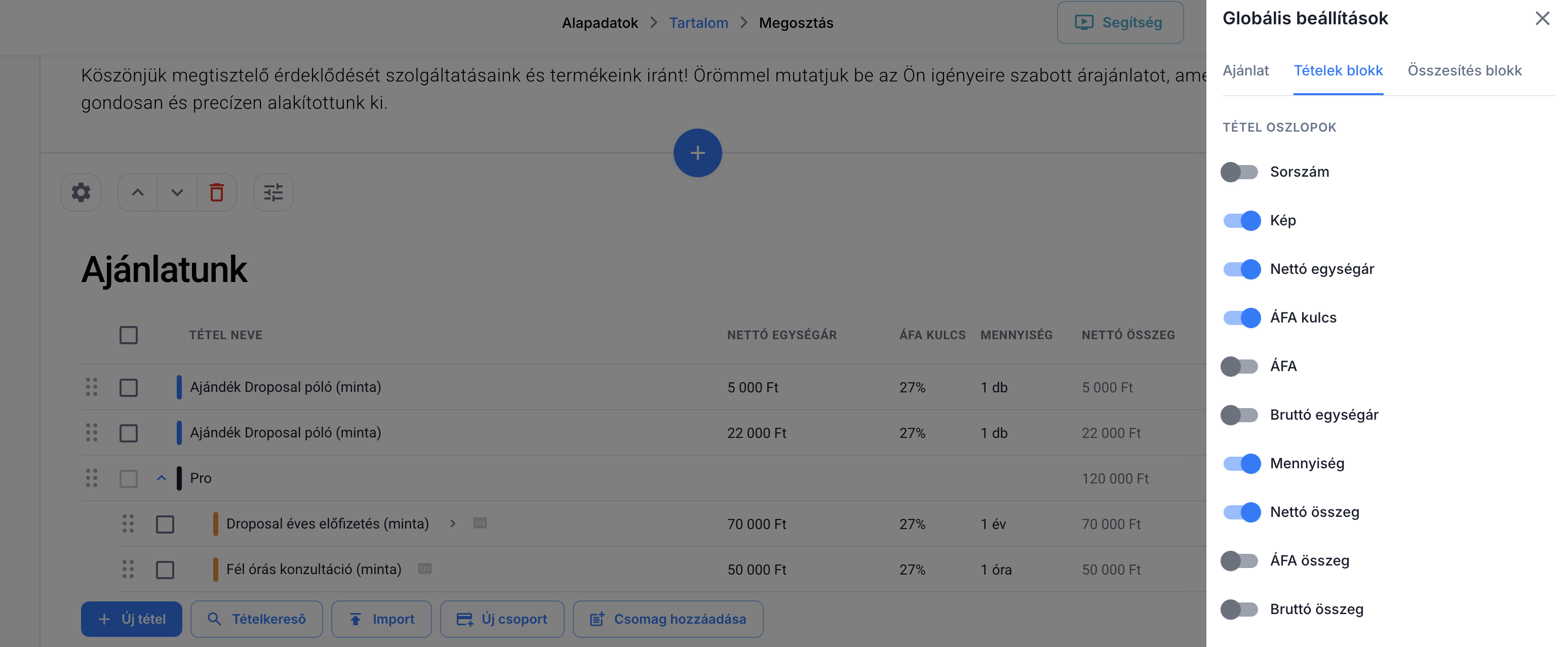Close the Globális beállítások panel

pyautogui.click(x=1541, y=18)
